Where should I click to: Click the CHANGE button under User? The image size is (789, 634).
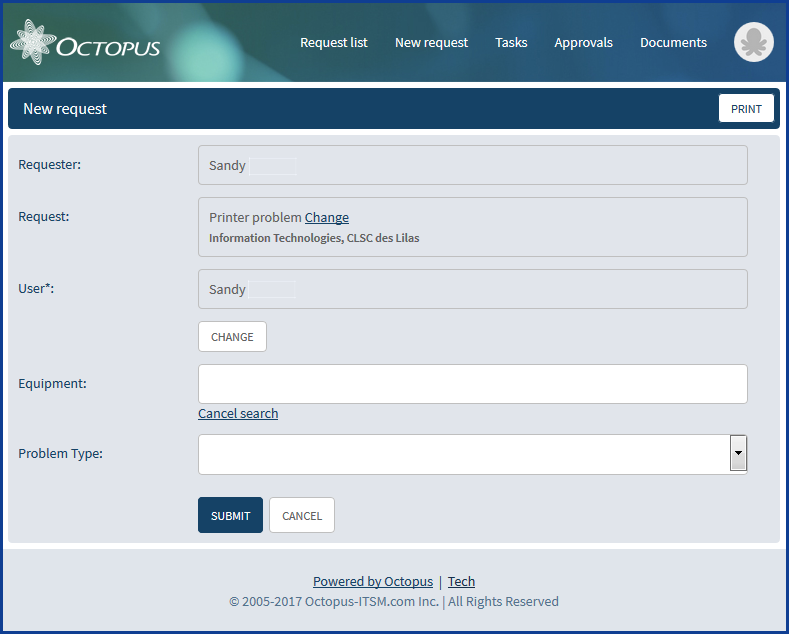[232, 337]
